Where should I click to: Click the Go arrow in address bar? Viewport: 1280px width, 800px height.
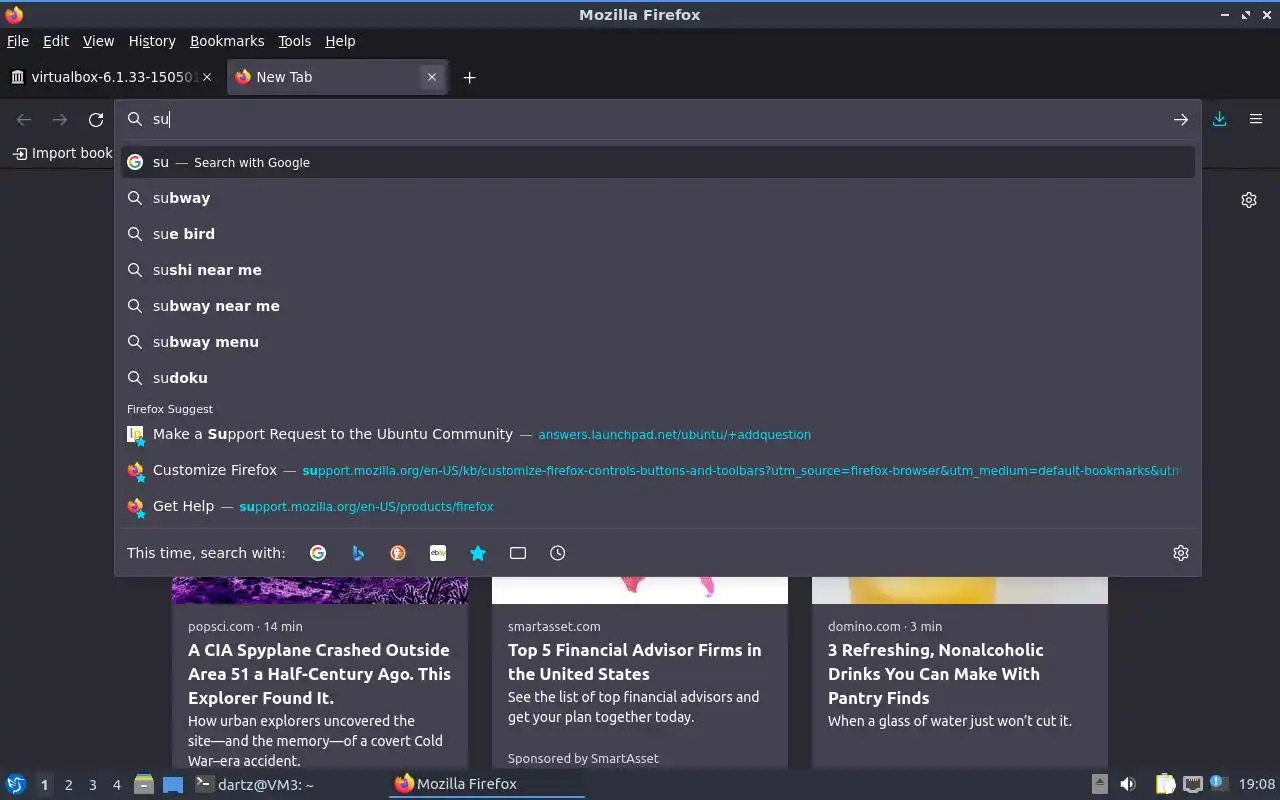(1181, 119)
